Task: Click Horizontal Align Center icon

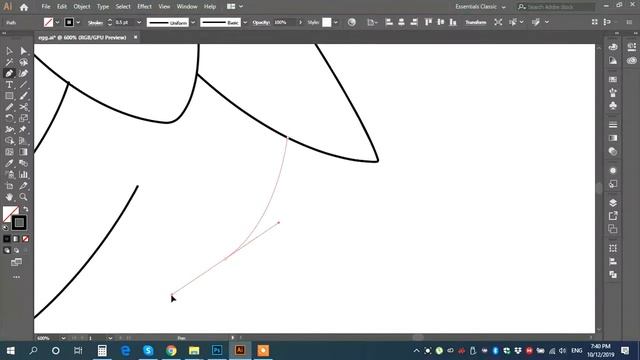Action: coord(401,22)
